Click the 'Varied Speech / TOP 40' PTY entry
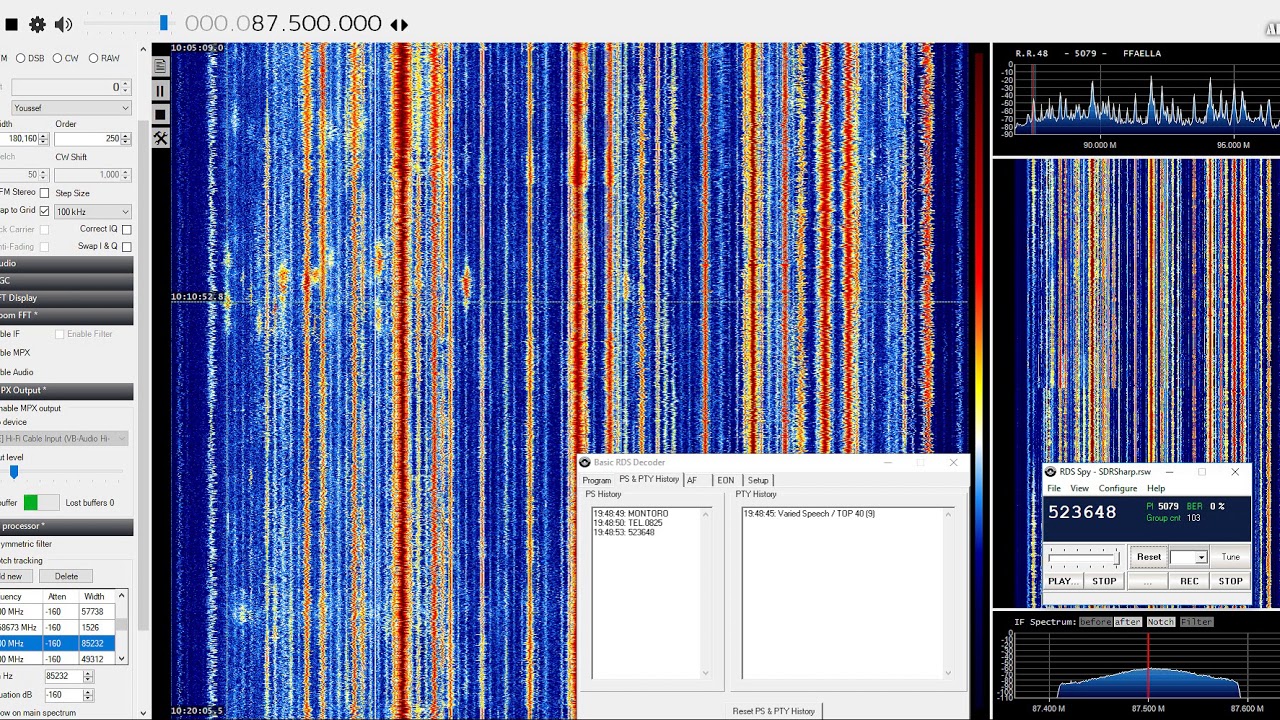 coord(809,514)
